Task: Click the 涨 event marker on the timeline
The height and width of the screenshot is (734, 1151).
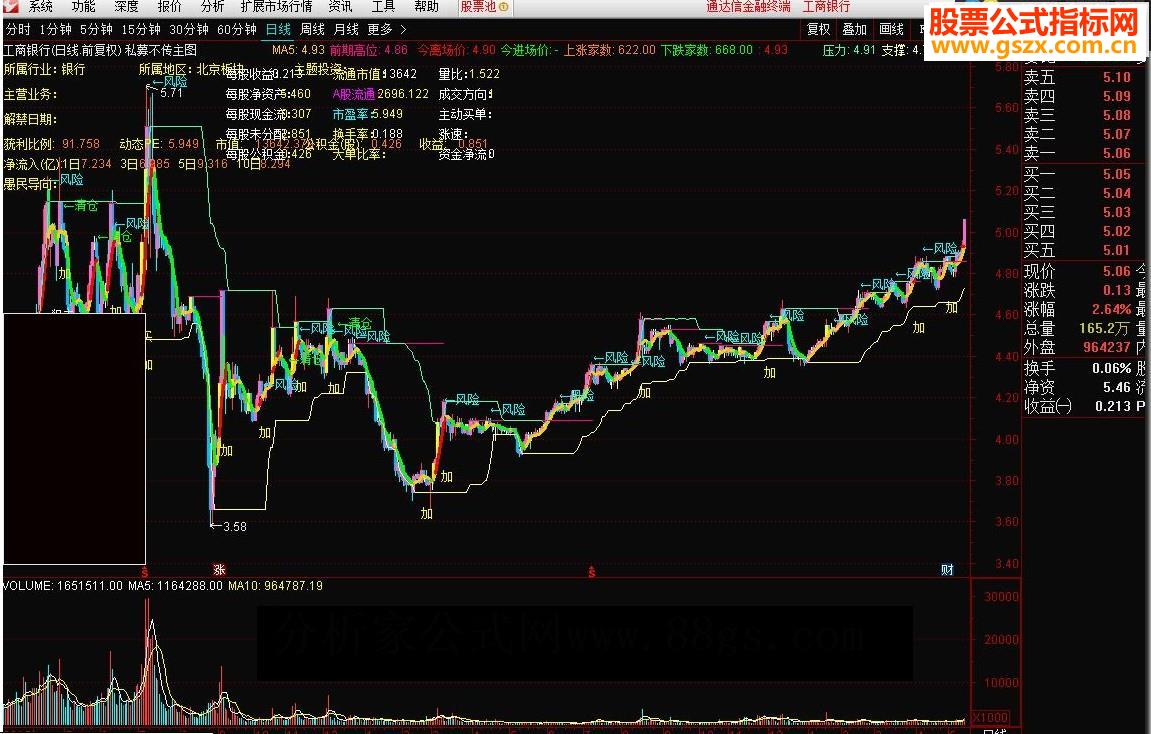Action: pos(219,570)
